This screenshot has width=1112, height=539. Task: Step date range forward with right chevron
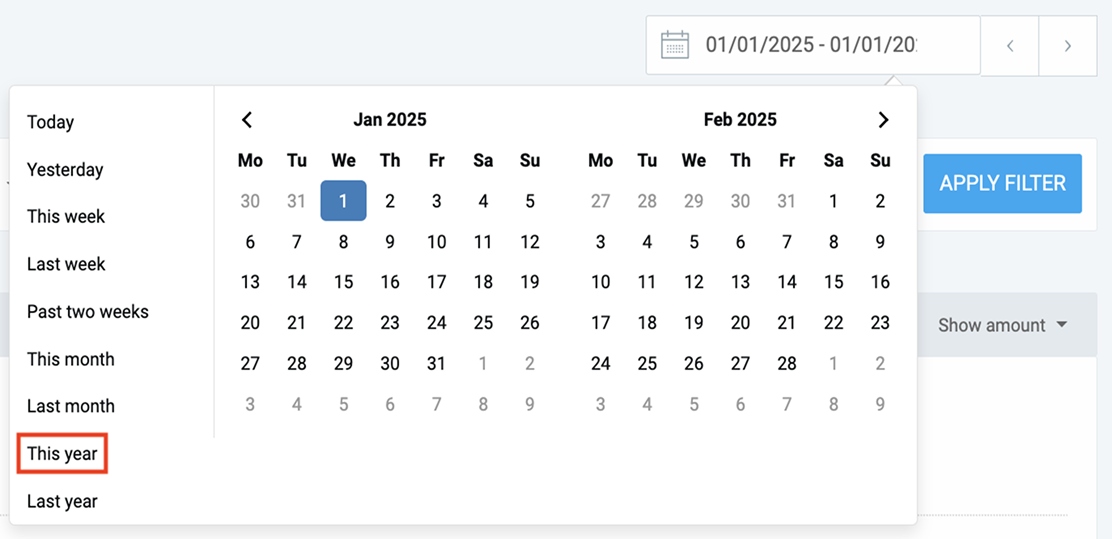click(1068, 46)
